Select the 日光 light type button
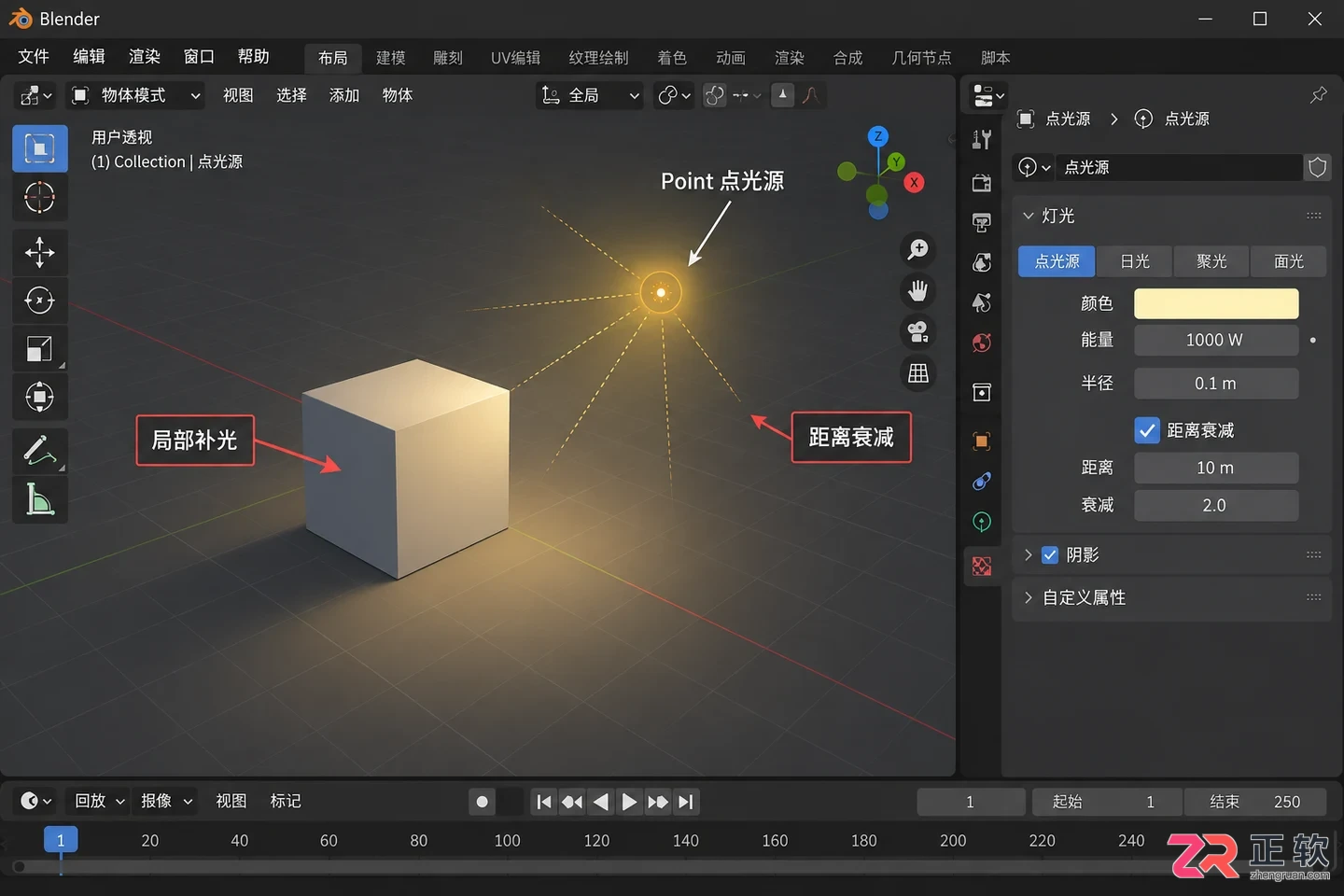Image resolution: width=1344 pixels, height=896 pixels. pos(1135,261)
